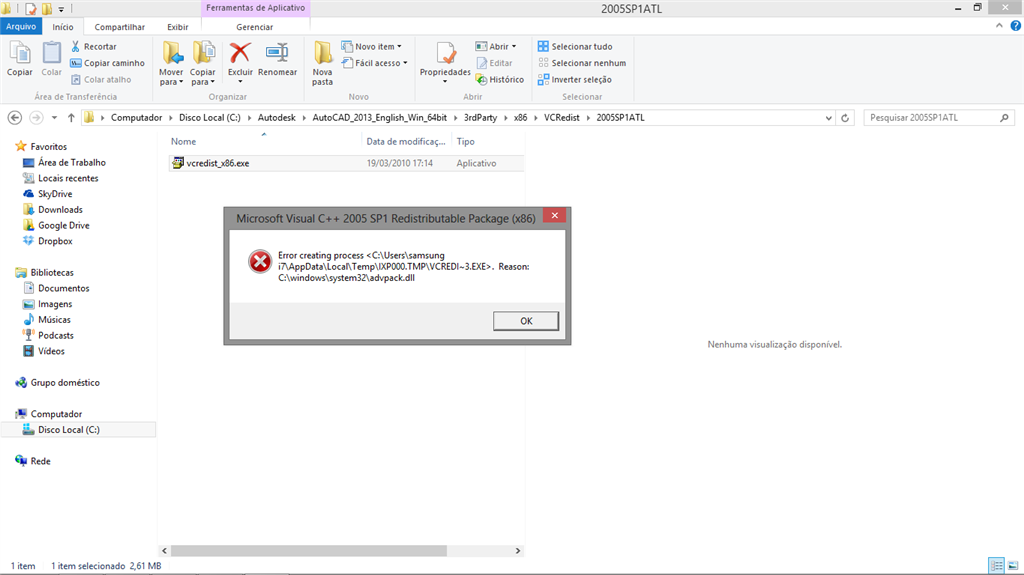
Task: Open the Fácil acesso dropdown
Action: 375,63
